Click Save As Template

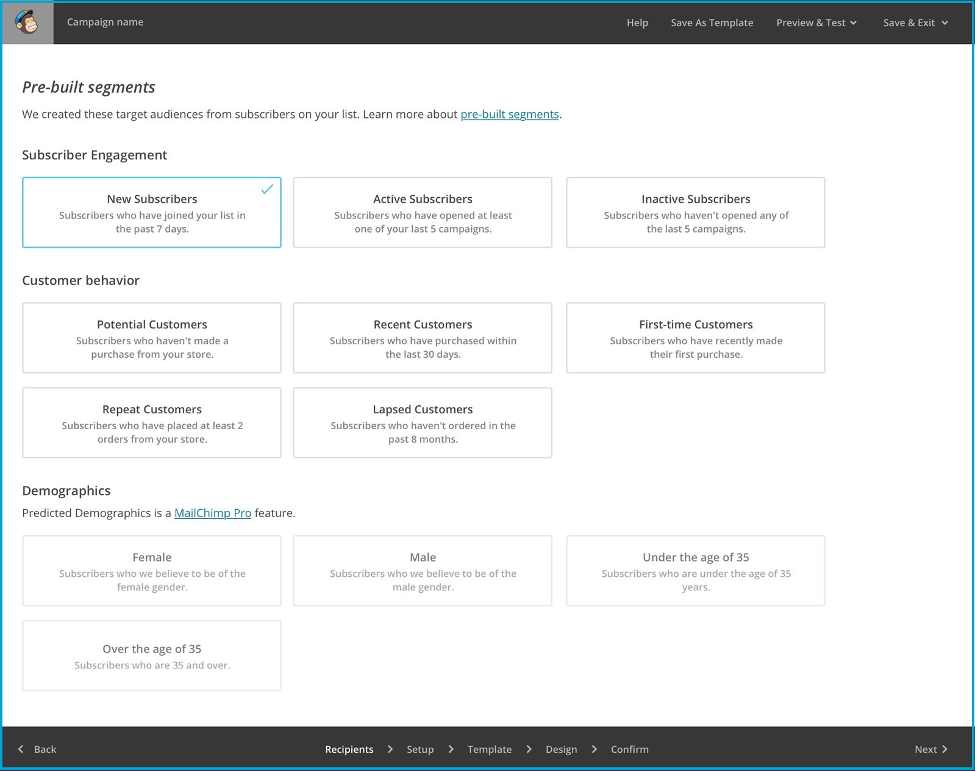tap(712, 22)
